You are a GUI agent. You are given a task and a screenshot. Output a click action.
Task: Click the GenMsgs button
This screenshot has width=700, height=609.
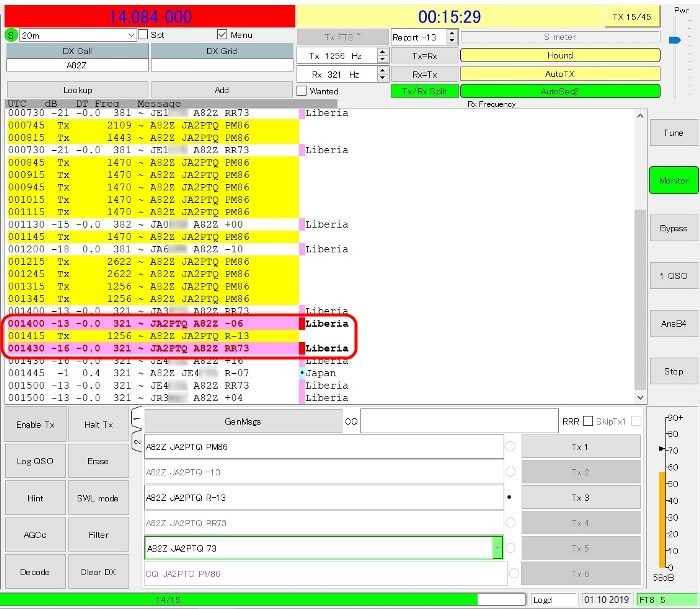[243, 421]
